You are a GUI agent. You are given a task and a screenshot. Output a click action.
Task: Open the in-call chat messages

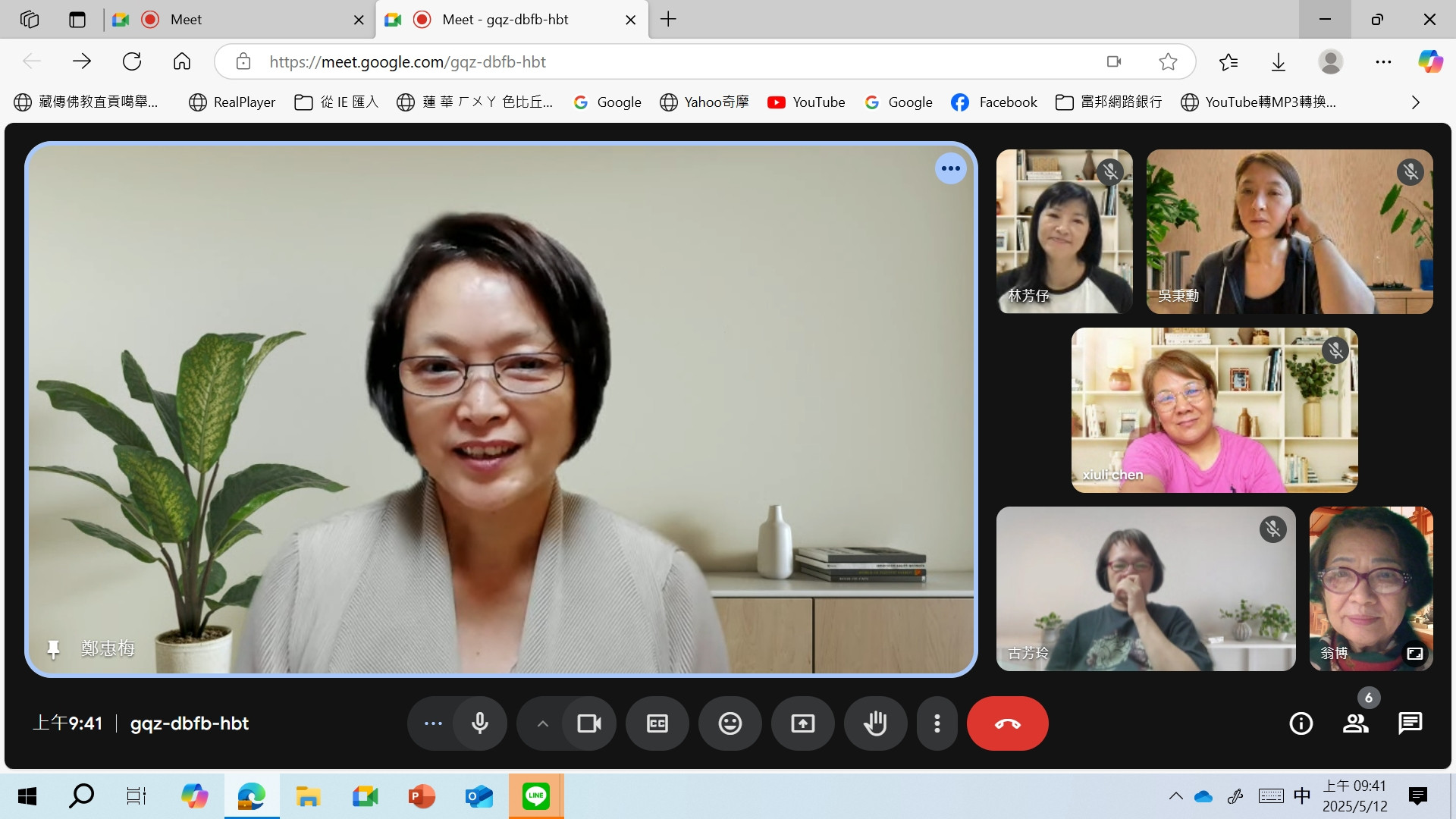point(1410,723)
